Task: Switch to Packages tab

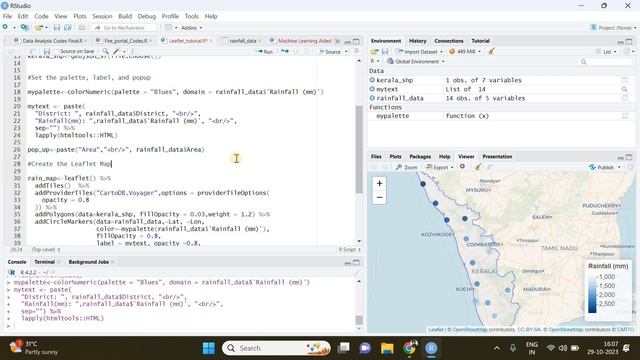Action: tap(420, 156)
